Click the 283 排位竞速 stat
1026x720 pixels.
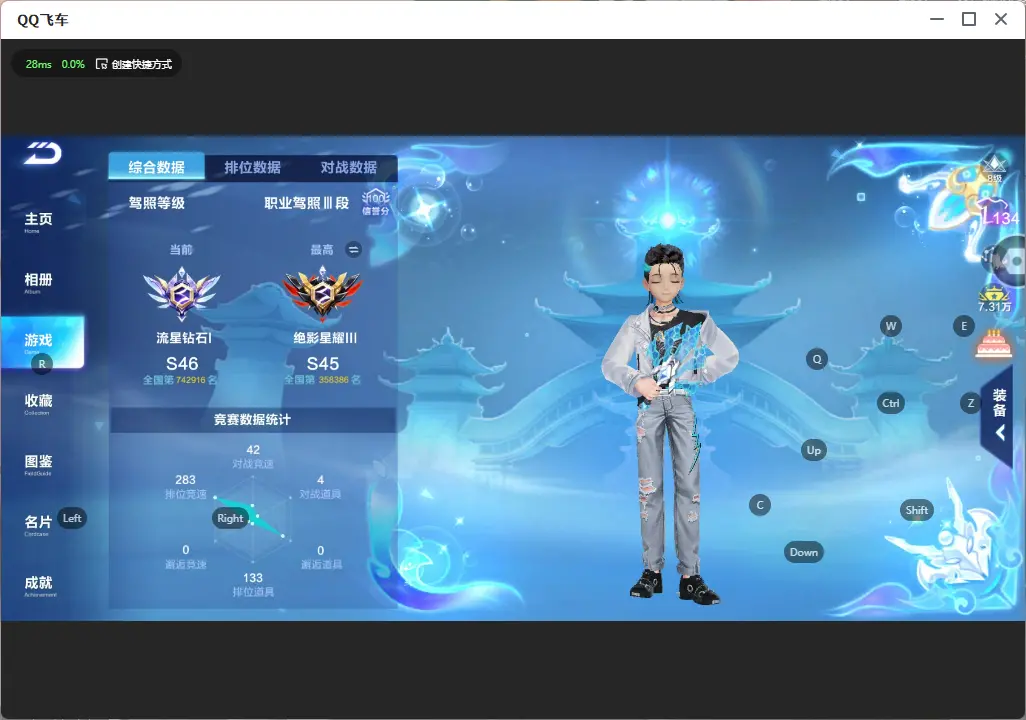(x=185, y=486)
